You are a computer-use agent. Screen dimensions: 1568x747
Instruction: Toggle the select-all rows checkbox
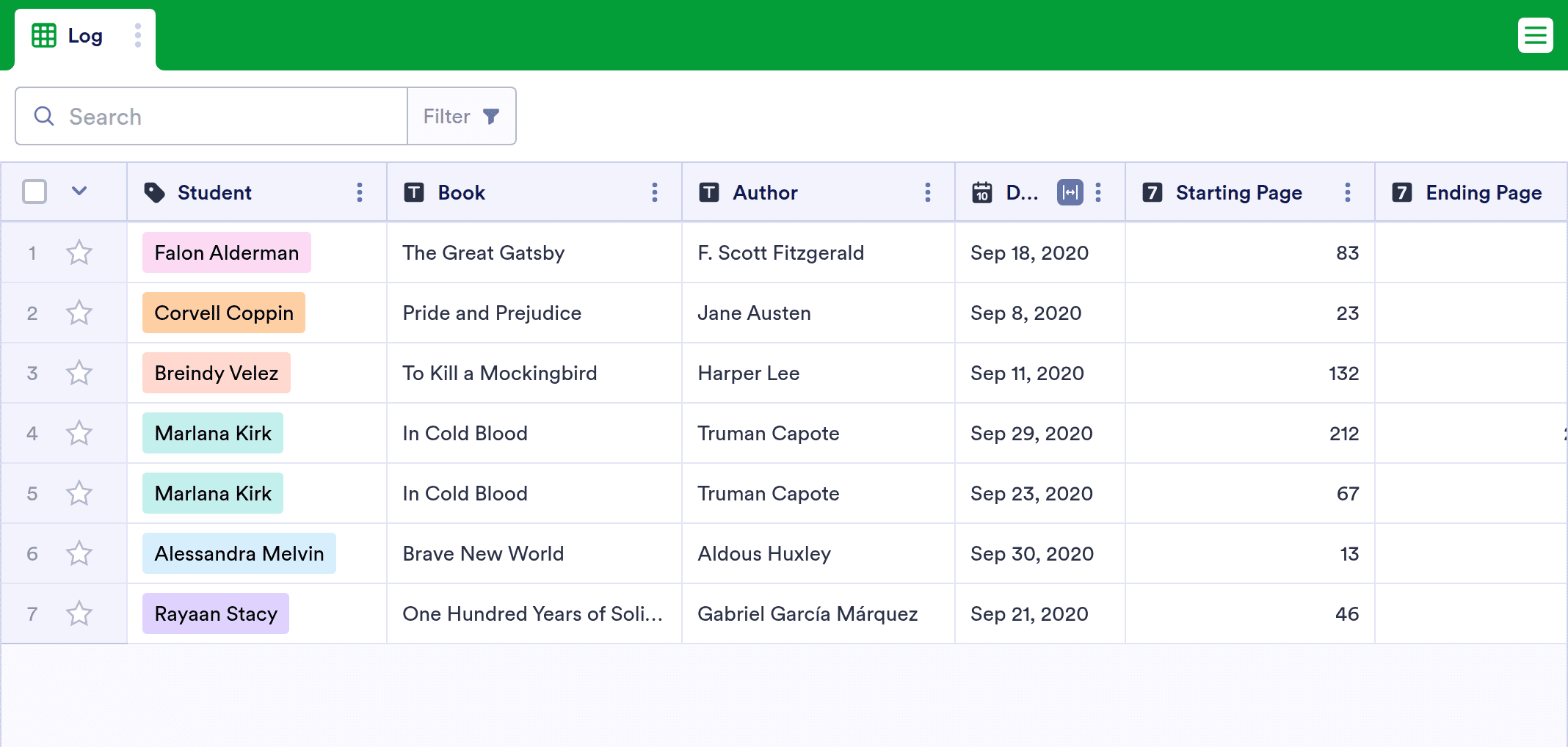click(x=35, y=192)
